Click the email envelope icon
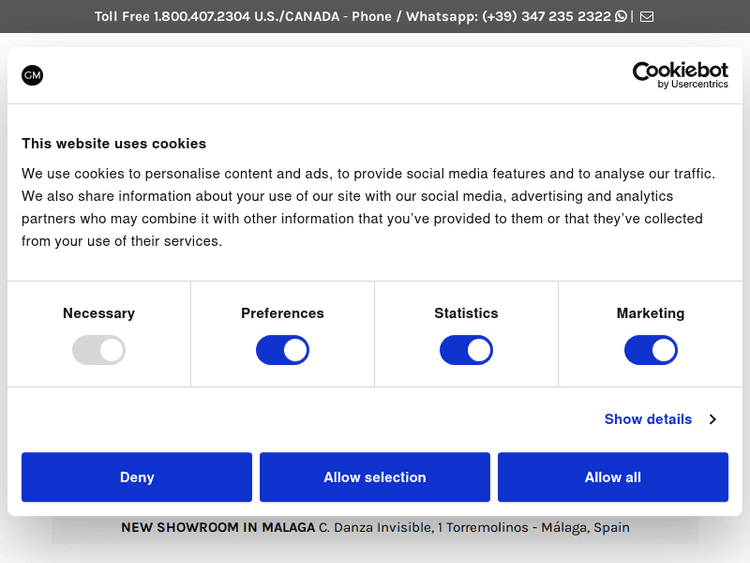 [x=647, y=16]
